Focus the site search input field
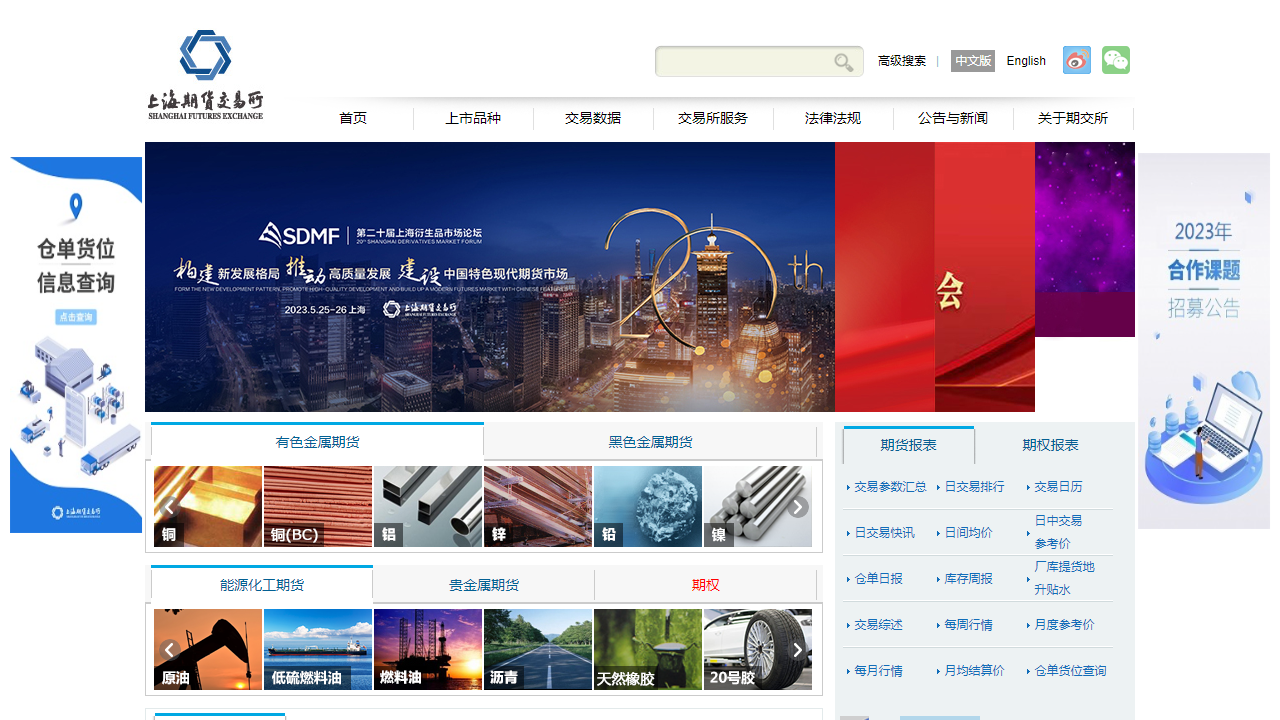This screenshot has height=720, width=1280. coord(743,61)
